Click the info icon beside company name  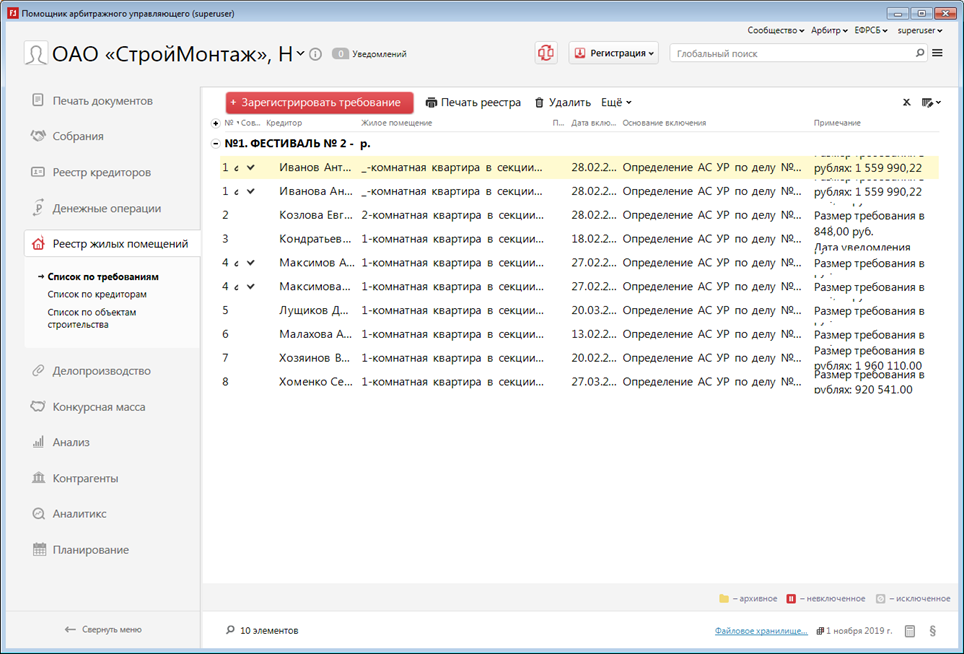pos(316,54)
